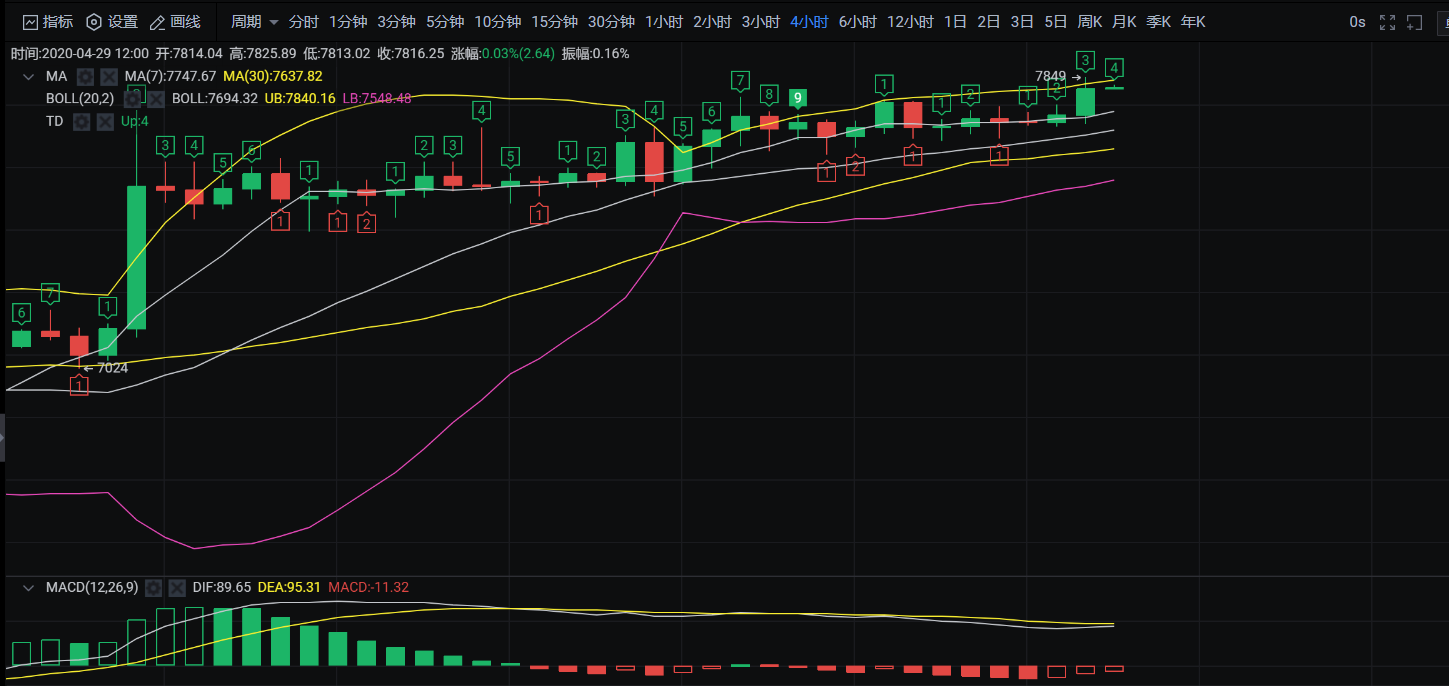The image size is (1449, 686).
Task: Select the 5分钟 interval
Action: (445, 22)
